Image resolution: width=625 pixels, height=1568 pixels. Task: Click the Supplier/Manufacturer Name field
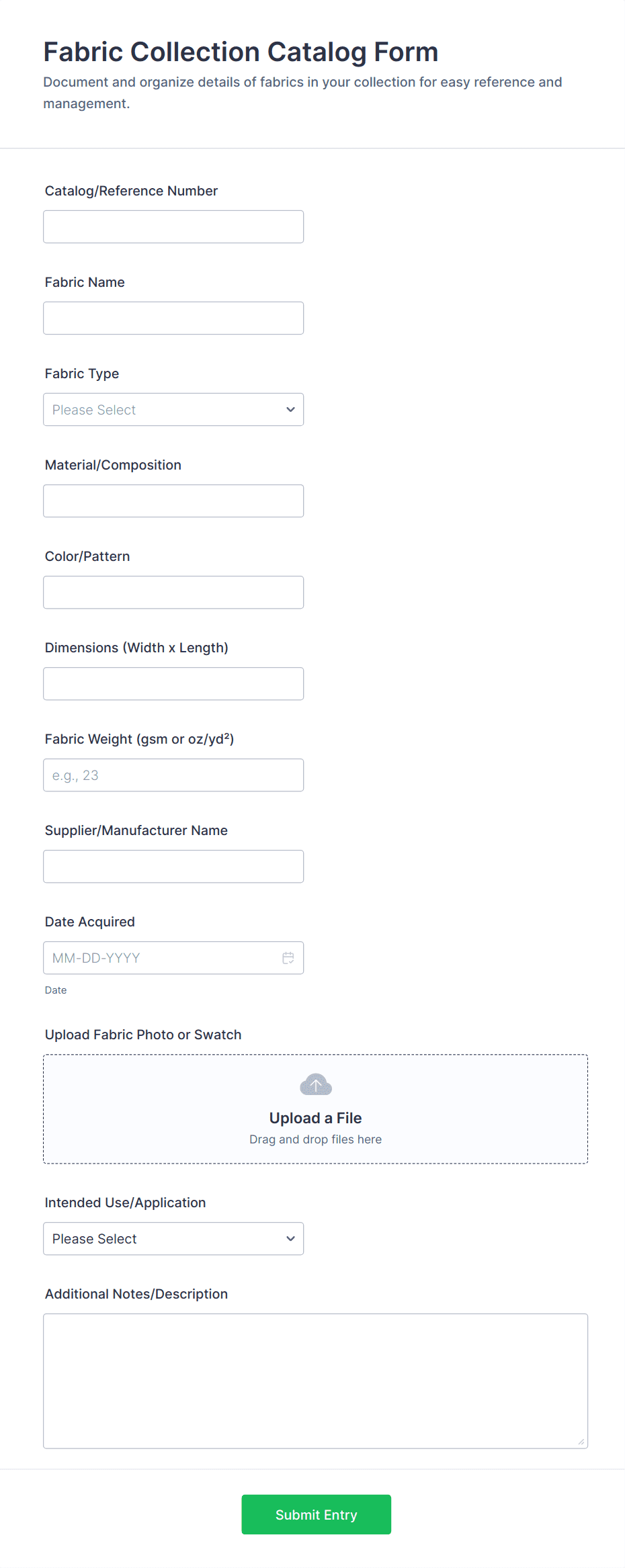click(173, 867)
